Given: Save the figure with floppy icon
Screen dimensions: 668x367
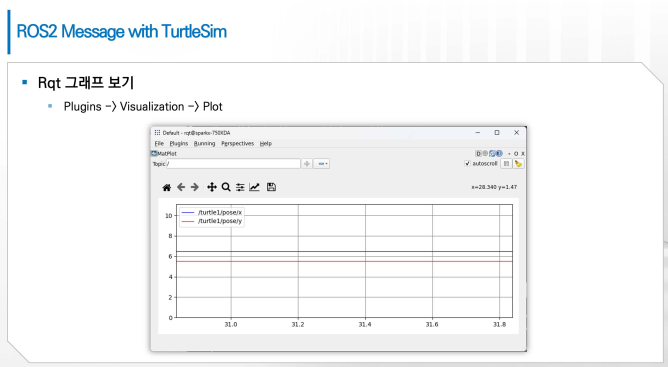Looking at the screenshot, I should click(271, 187).
